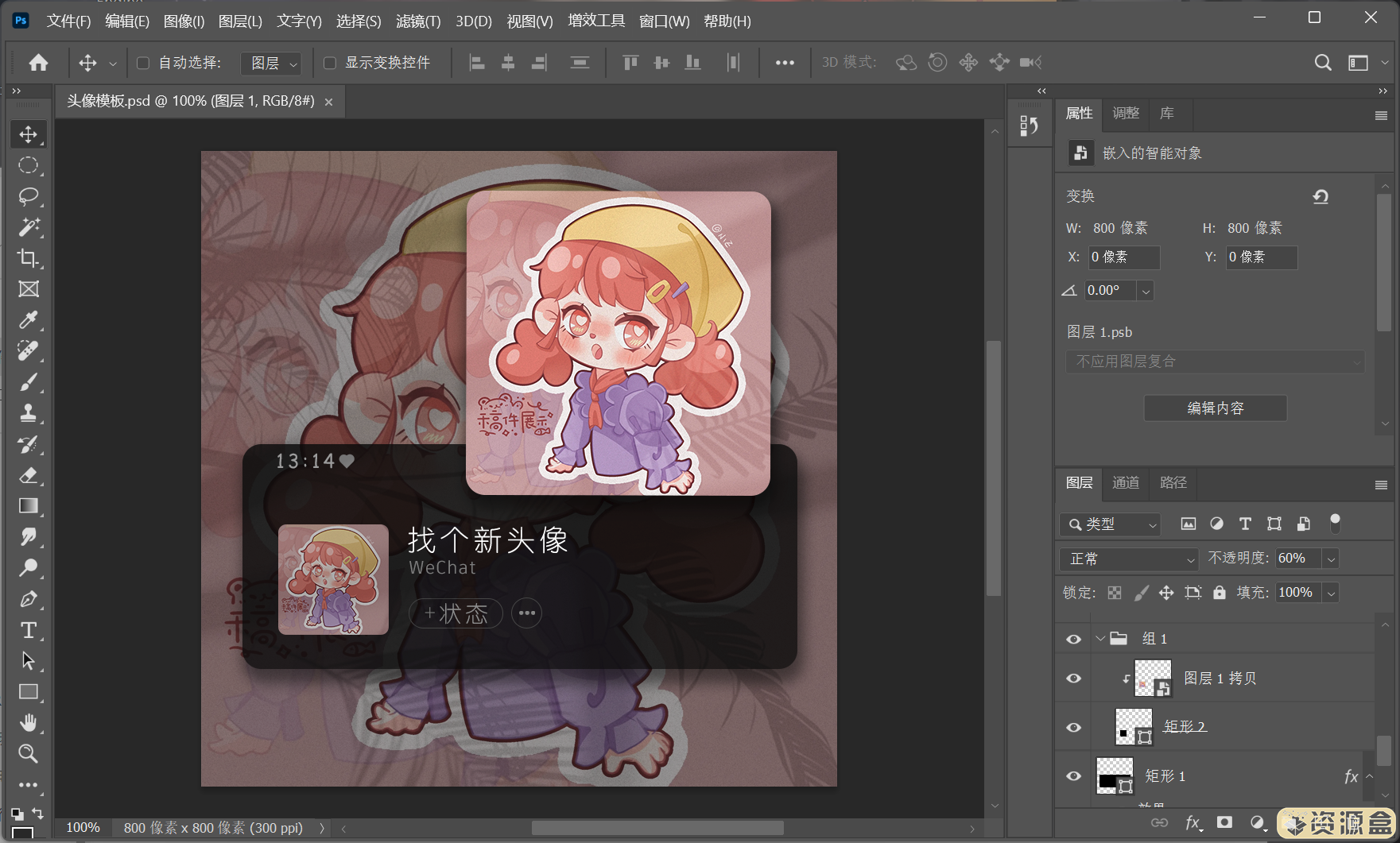Select the Clone Stamp tool
The image size is (1400, 843).
tap(29, 413)
